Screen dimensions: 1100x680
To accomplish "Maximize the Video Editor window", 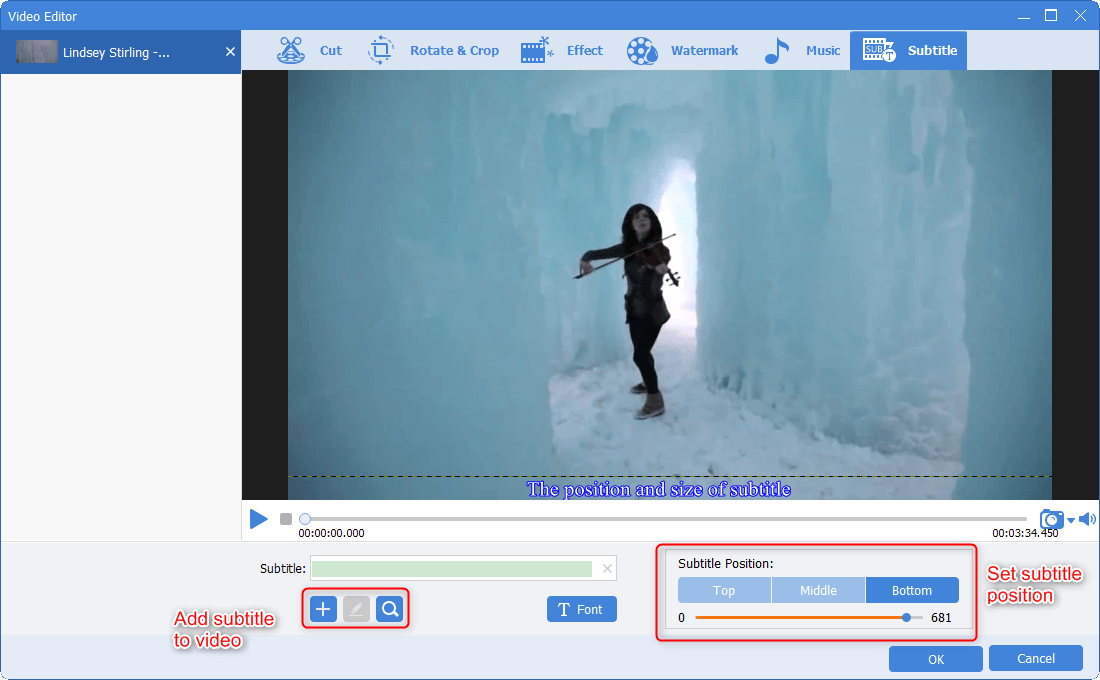I will pyautogui.click(x=1051, y=16).
